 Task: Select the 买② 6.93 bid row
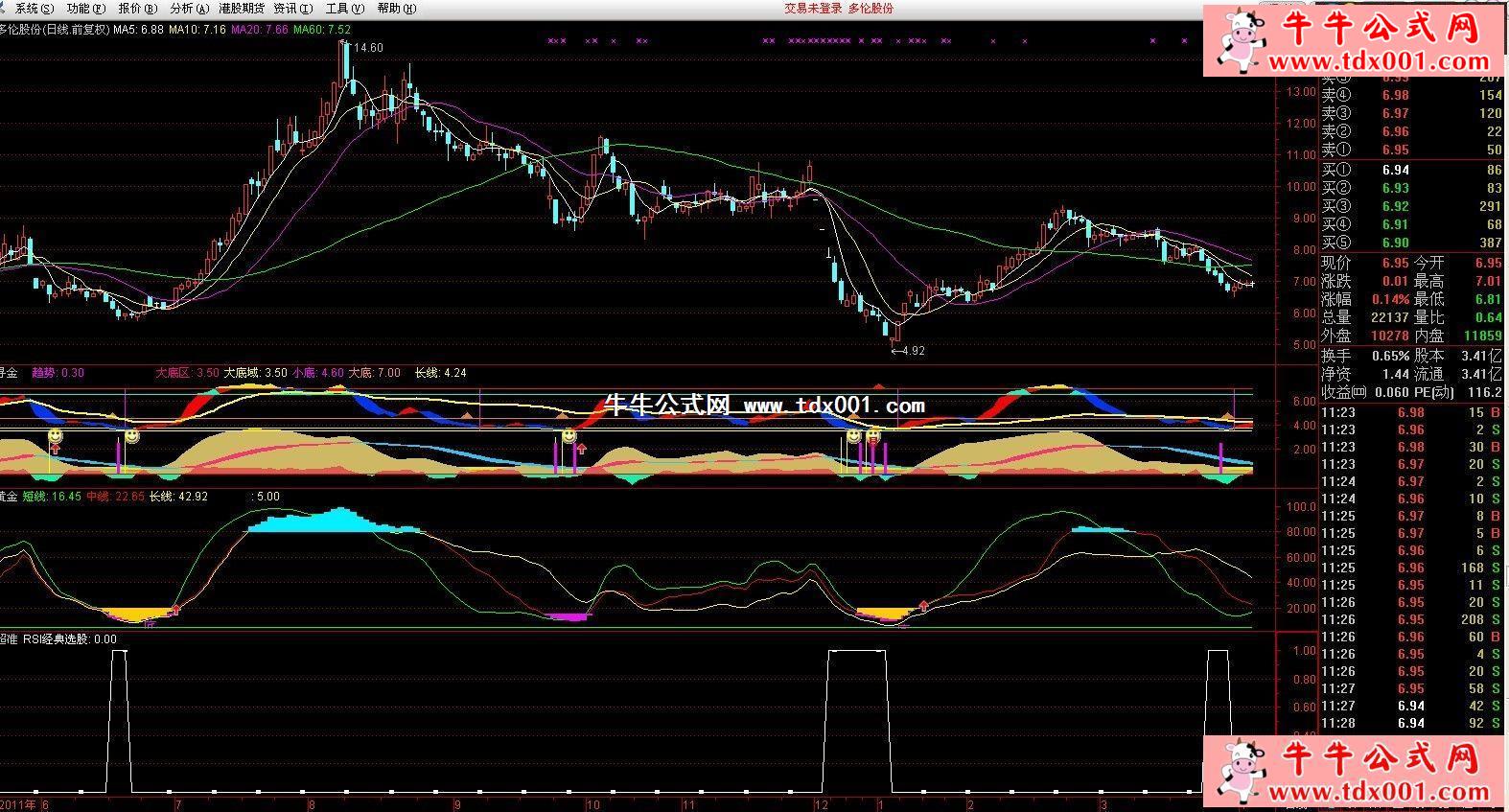pos(1412,188)
